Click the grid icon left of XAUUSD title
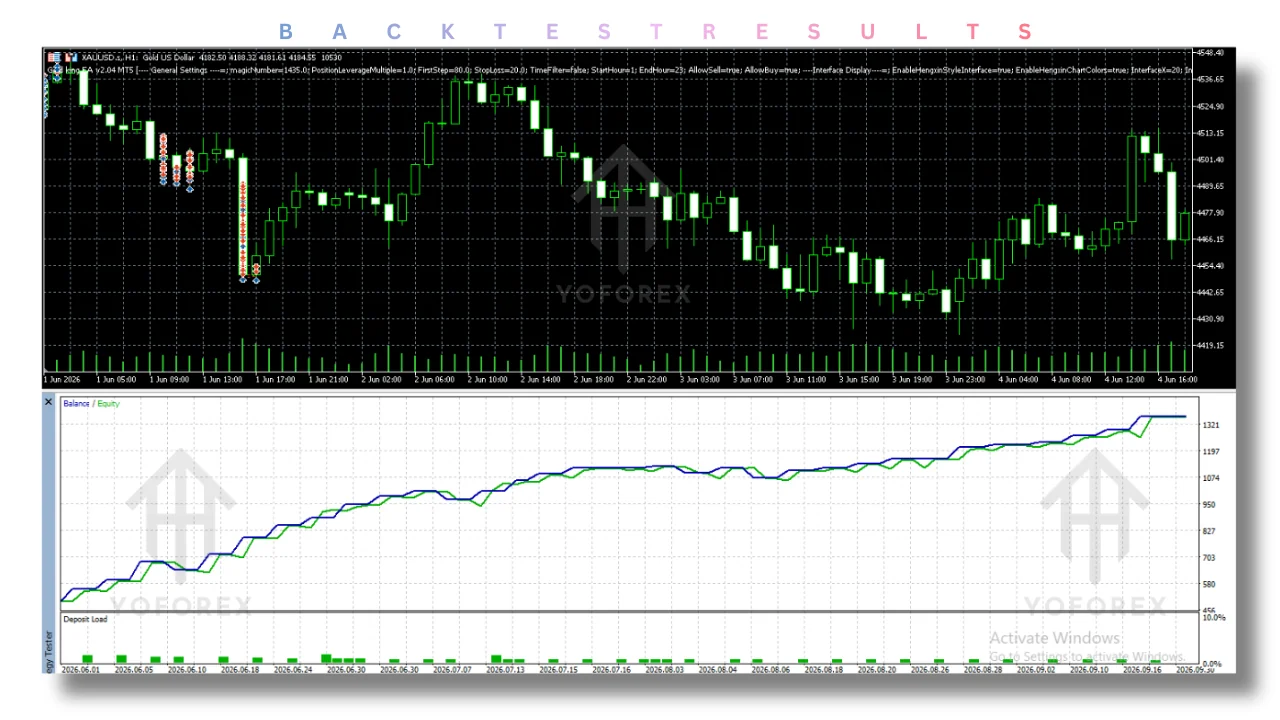This screenshot has height=720, width=1280. (x=52, y=57)
